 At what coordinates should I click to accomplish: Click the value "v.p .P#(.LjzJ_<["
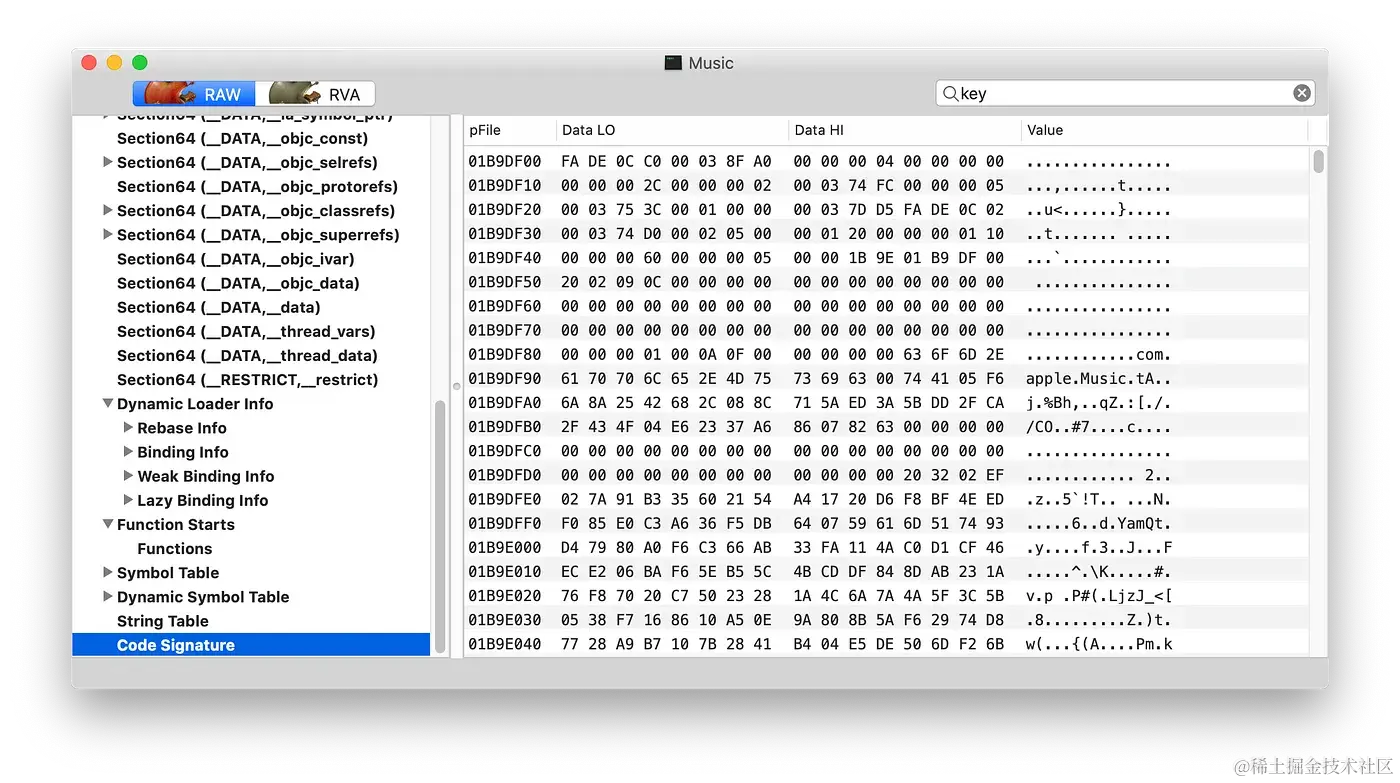pyautogui.click(x=1098, y=596)
